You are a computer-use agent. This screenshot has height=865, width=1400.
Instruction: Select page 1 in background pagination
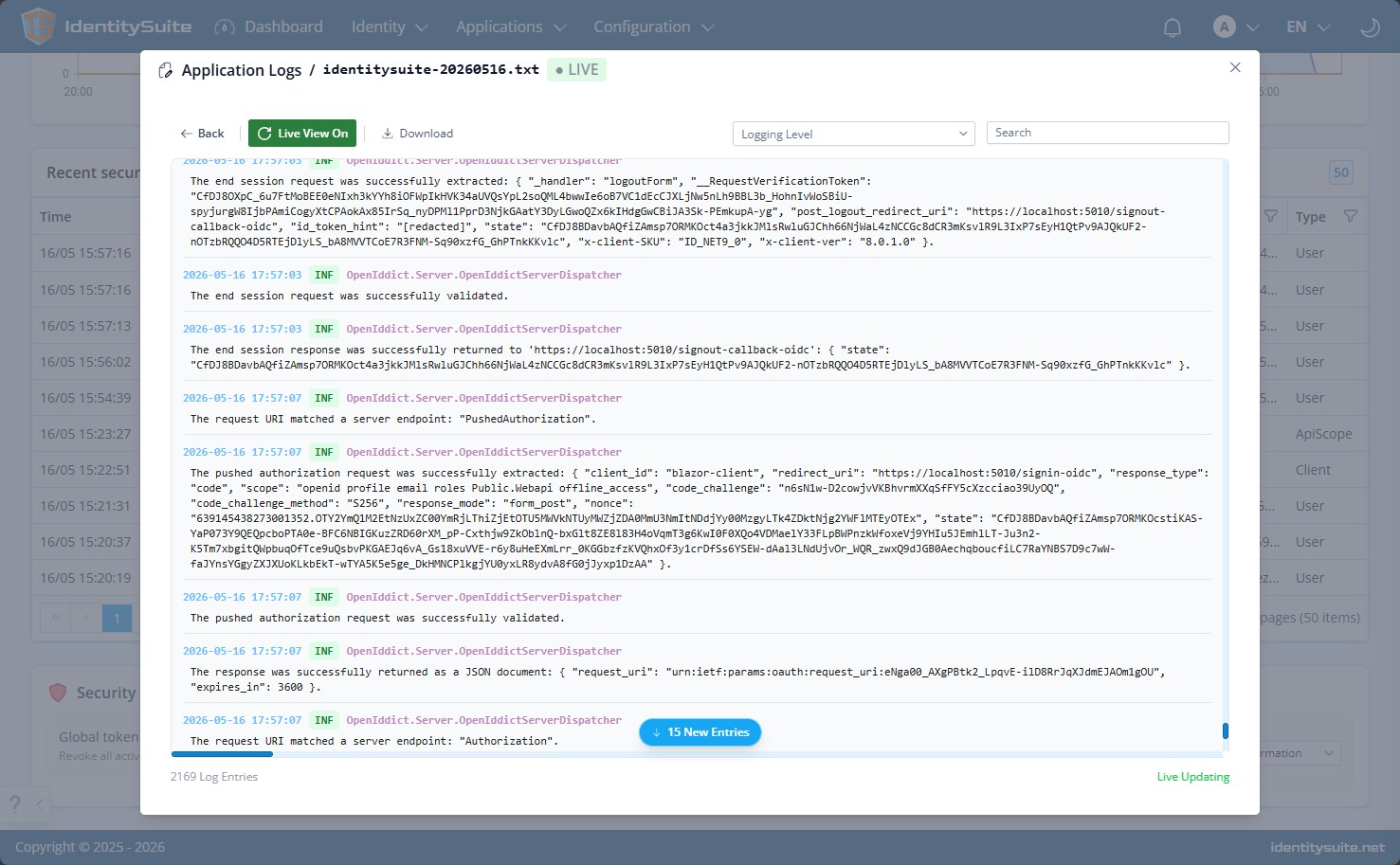117,619
